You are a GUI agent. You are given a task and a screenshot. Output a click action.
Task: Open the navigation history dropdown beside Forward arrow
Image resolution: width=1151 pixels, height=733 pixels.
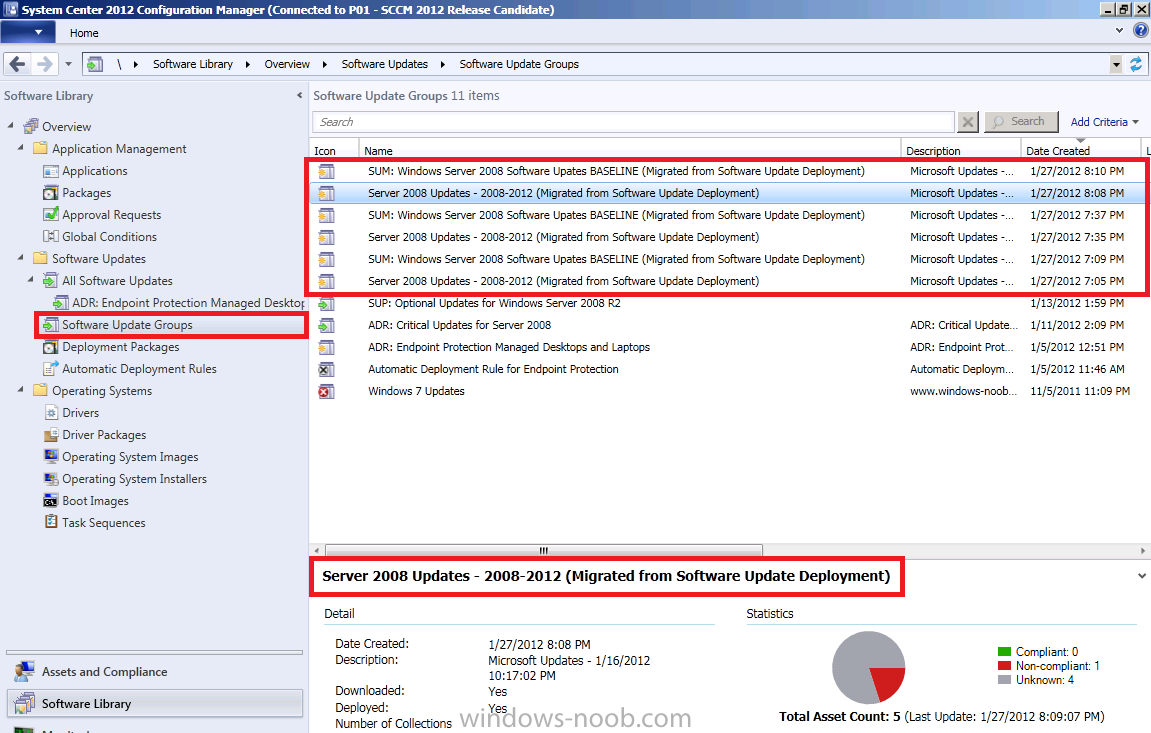[68, 65]
